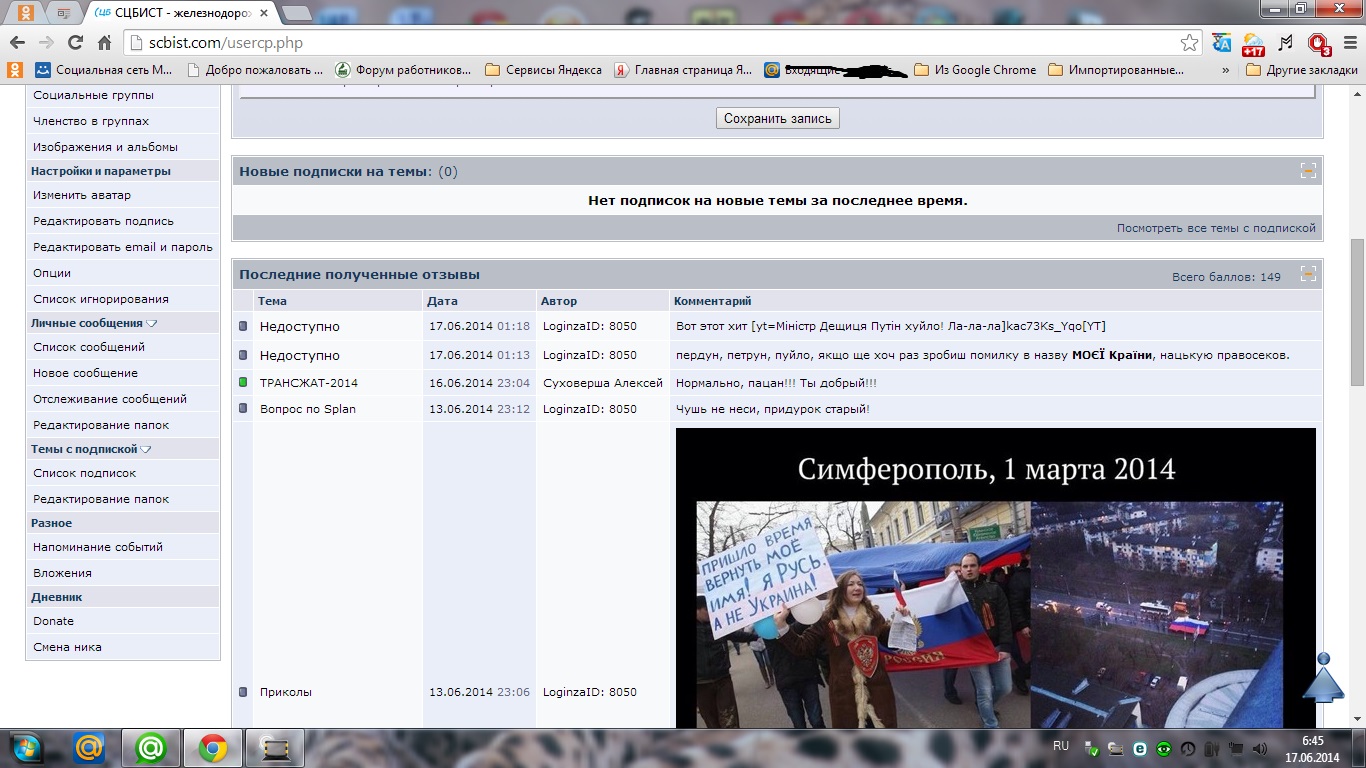Click the green status icon beside ТРАНСЖАТ-2014
The height and width of the screenshot is (768, 1366).
tap(243, 382)
